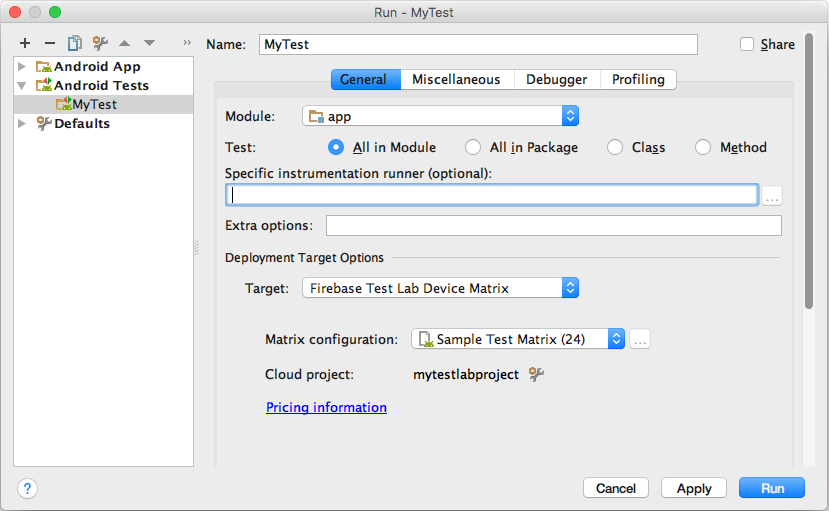Click the add new configuration plus icon

click(x=25, y=43)
